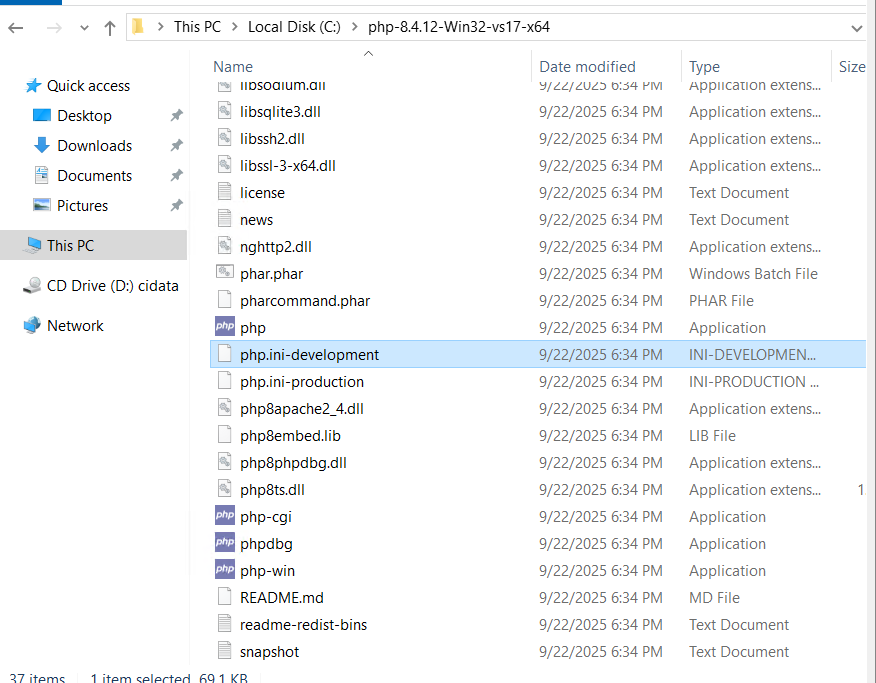876x683 pixels.
Task: Click the pin icon beside Desktop
Action: point(177,116)
